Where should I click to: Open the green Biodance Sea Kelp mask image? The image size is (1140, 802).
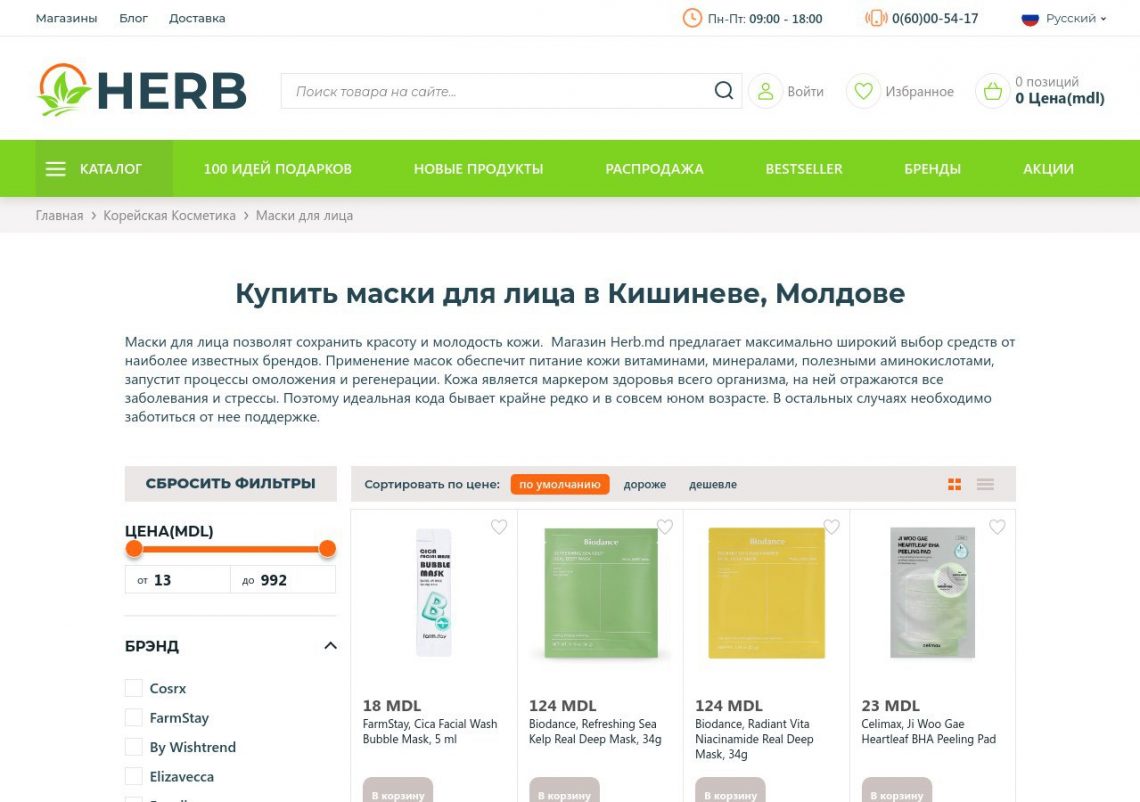(601, 593)
